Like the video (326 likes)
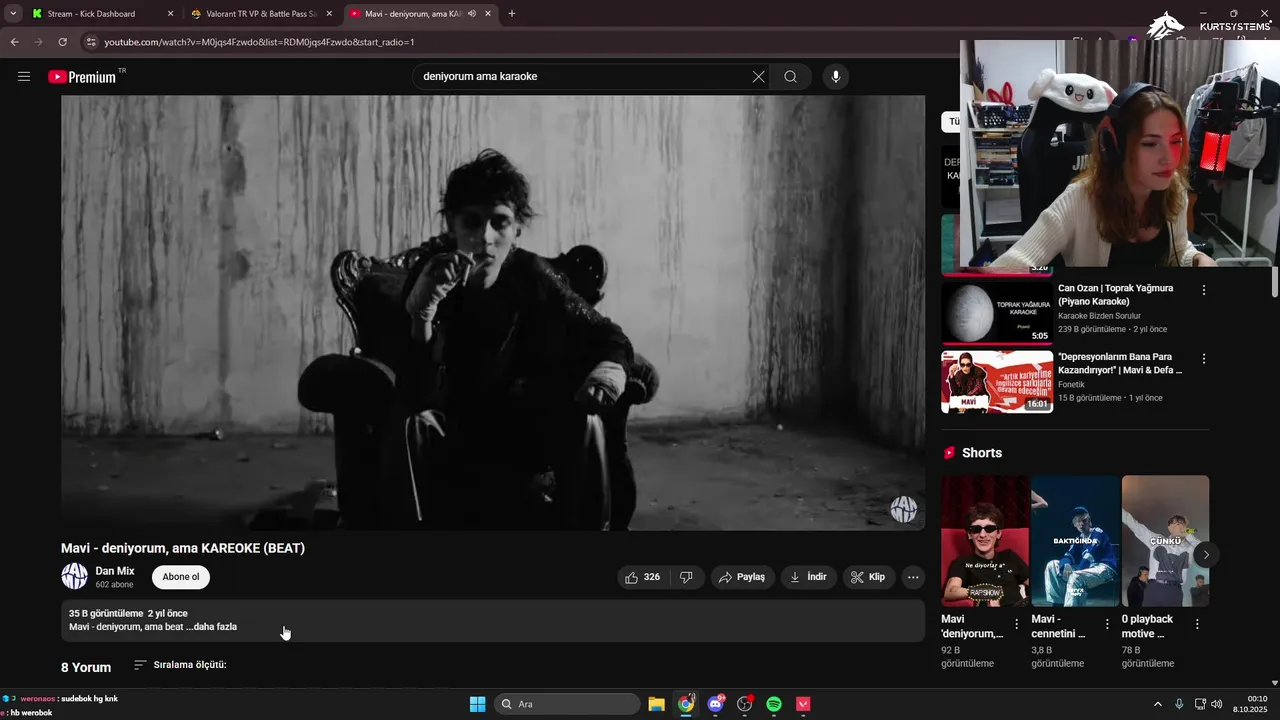This screenshot has height=720, width=1280. [642, 577]
